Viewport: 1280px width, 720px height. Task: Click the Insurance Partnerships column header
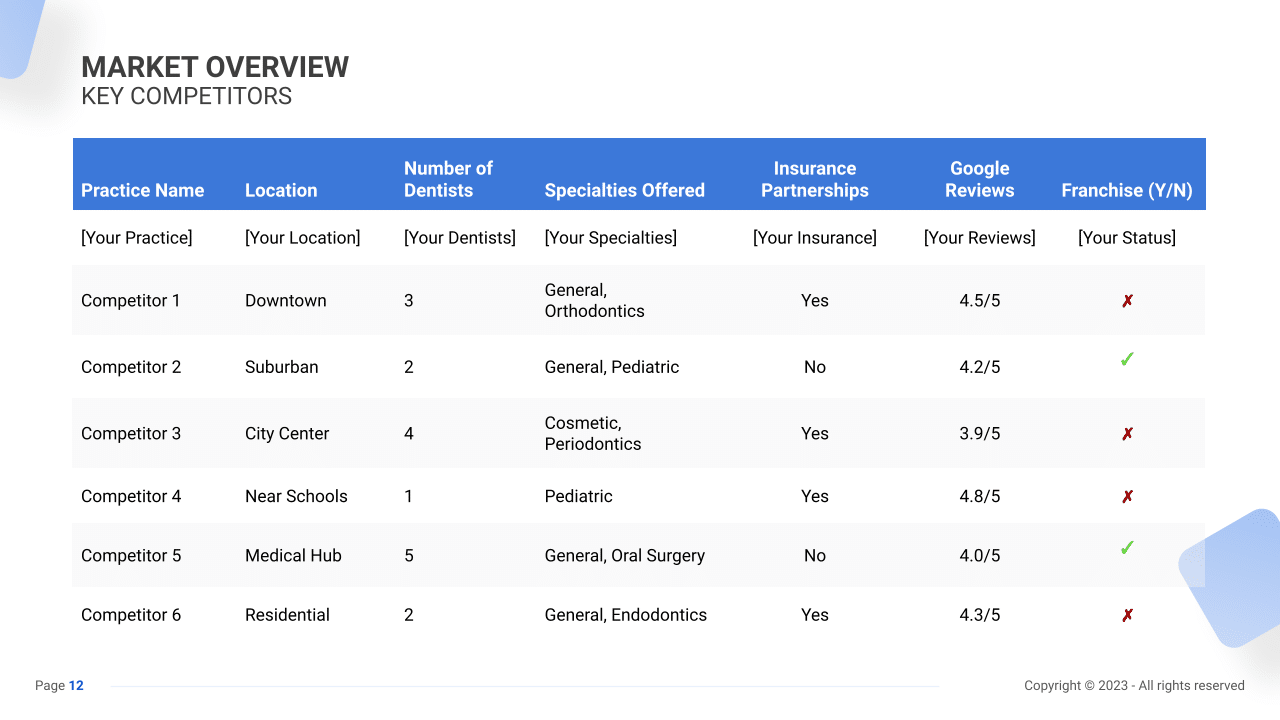click(815, 179)
